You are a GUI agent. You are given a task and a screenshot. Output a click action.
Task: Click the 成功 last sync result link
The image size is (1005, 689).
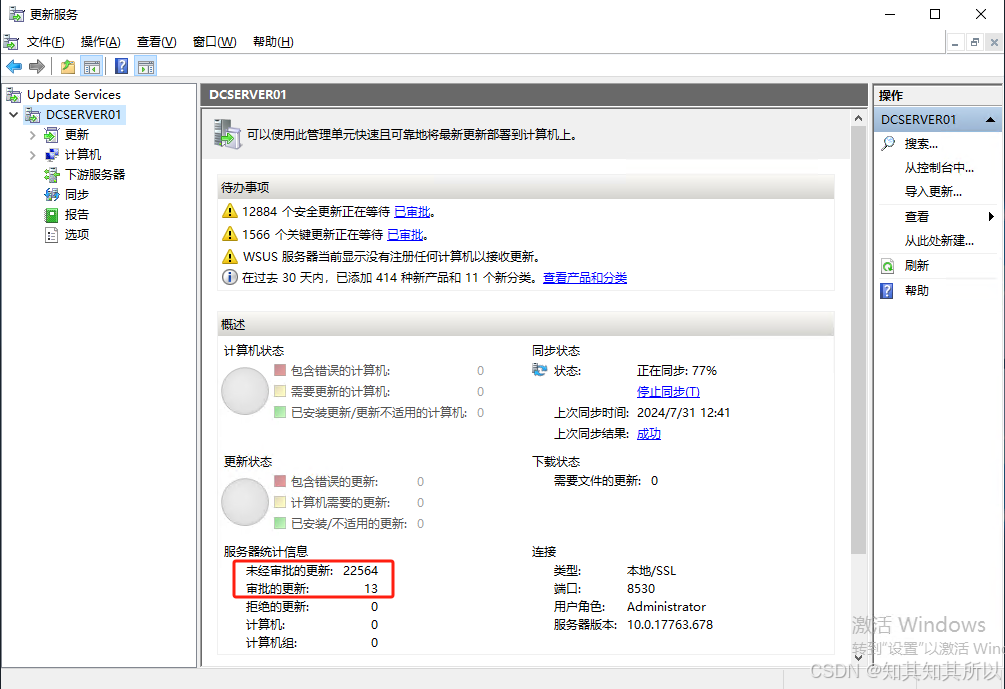[x=649, y=434]
